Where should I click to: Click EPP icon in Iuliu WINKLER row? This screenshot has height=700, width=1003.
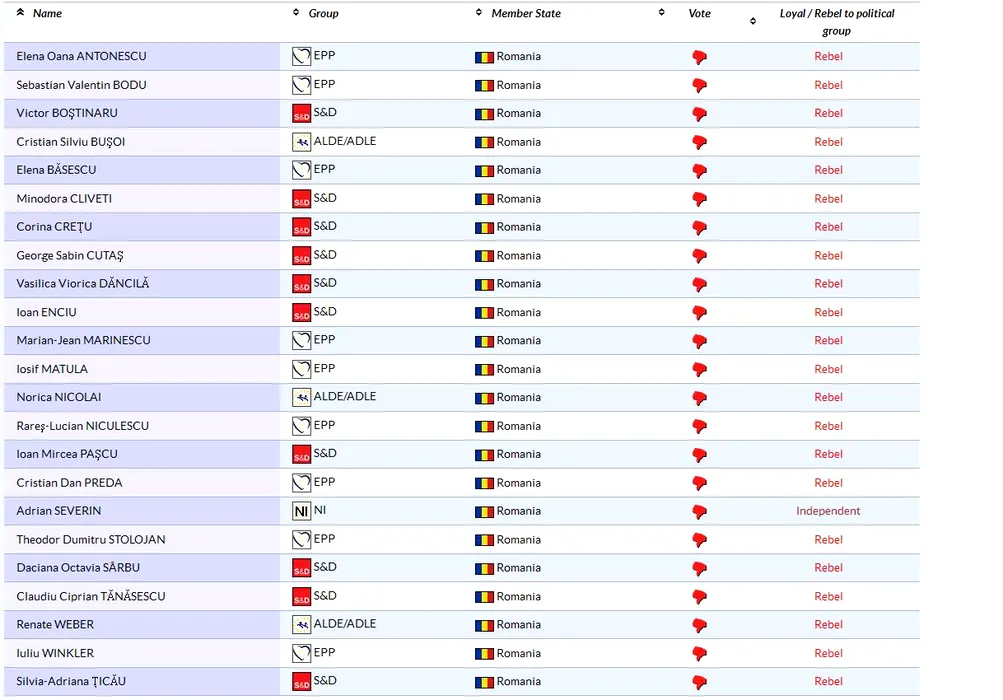[301, 653]
